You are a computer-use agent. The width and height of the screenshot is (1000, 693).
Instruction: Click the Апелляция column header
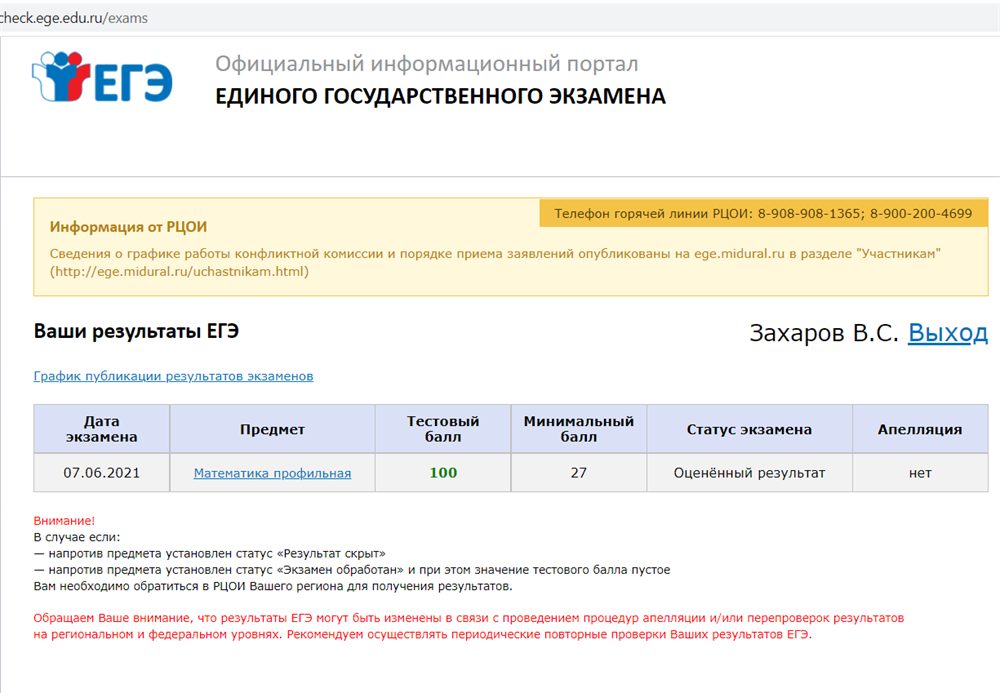919,429
